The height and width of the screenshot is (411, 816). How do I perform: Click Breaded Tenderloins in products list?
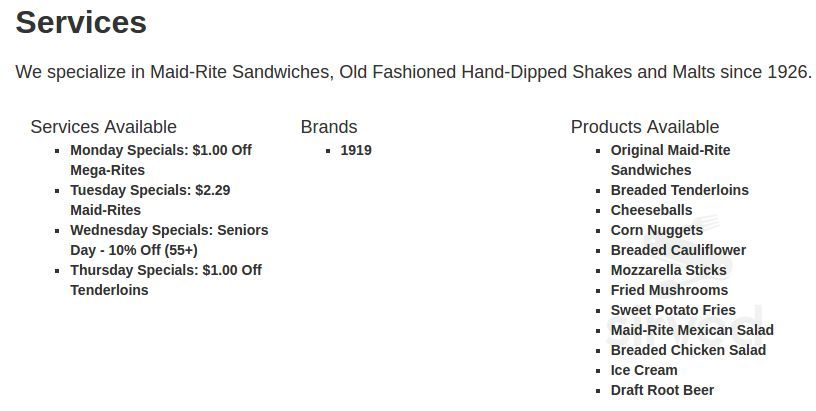point(680,190)
